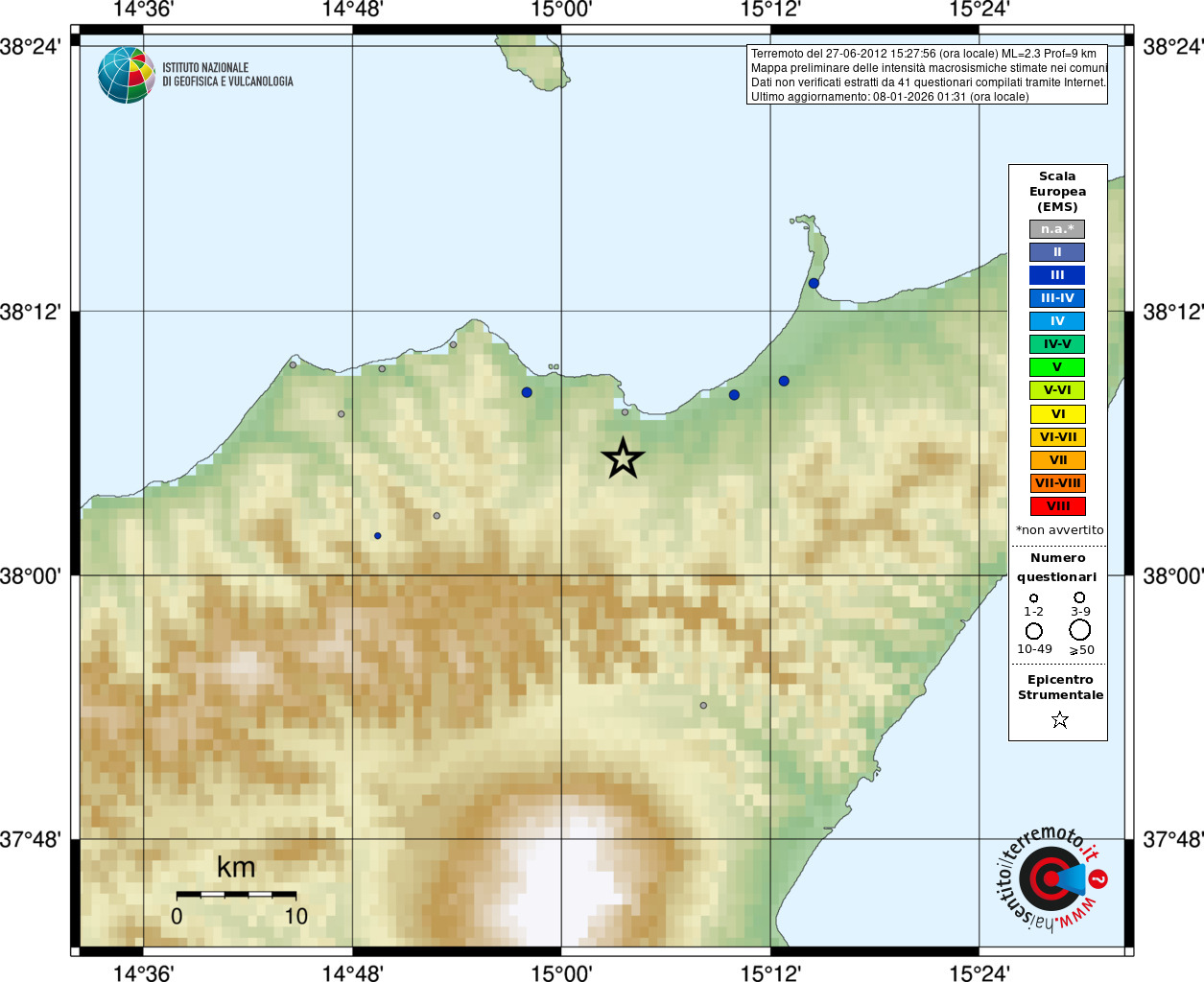Click the largest questionnaire circle in legend
Viewport: 1204px width, 982px height.
1080,630
